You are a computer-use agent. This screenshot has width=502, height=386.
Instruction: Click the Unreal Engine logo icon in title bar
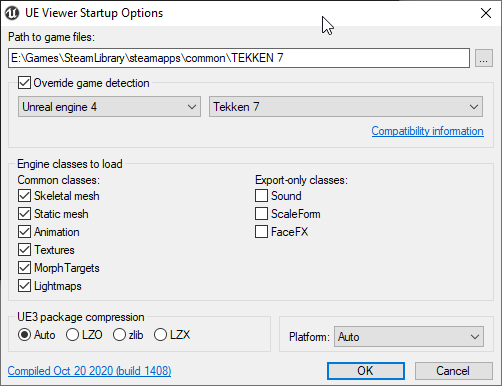pyautogui.click(x=12, y=13)
